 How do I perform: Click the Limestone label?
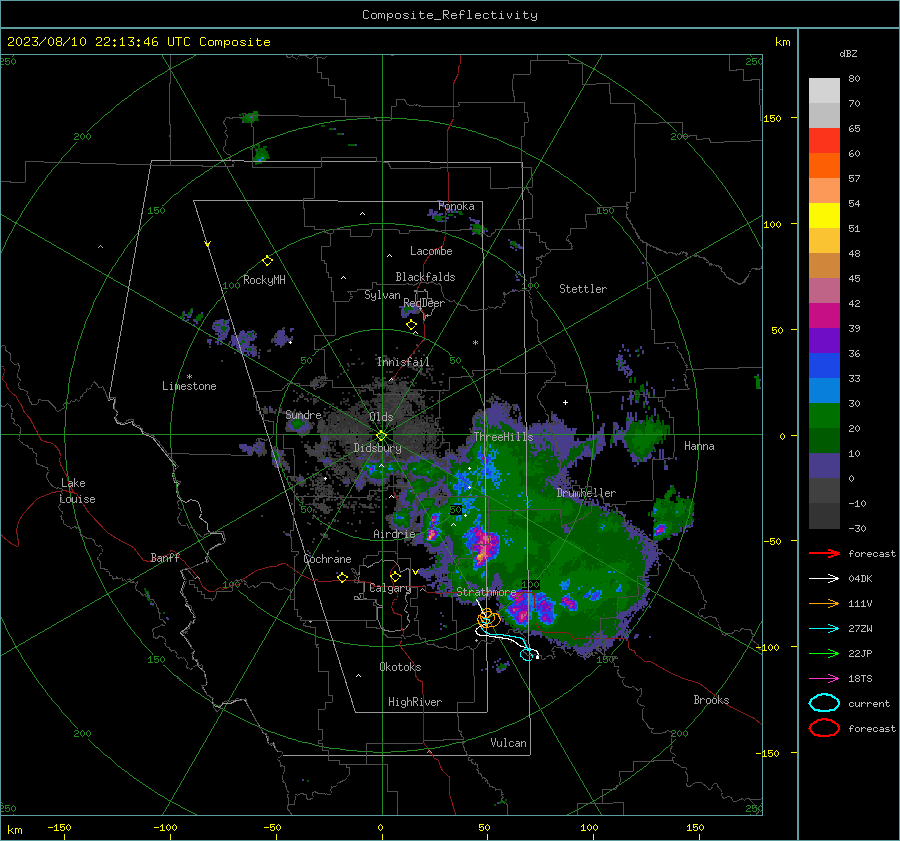coord(189,386)
